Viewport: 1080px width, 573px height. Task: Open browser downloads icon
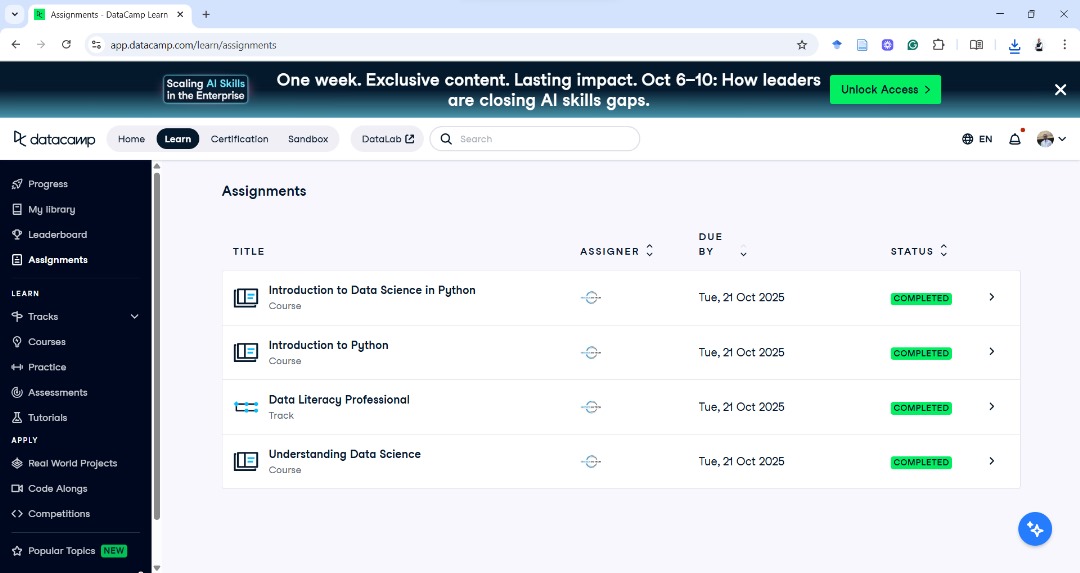point(1014,45)
